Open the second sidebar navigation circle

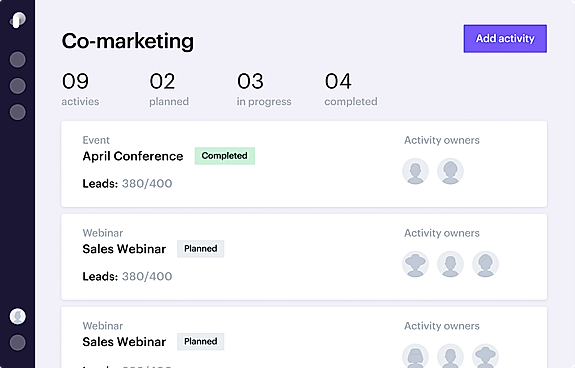tap(17, 86)
